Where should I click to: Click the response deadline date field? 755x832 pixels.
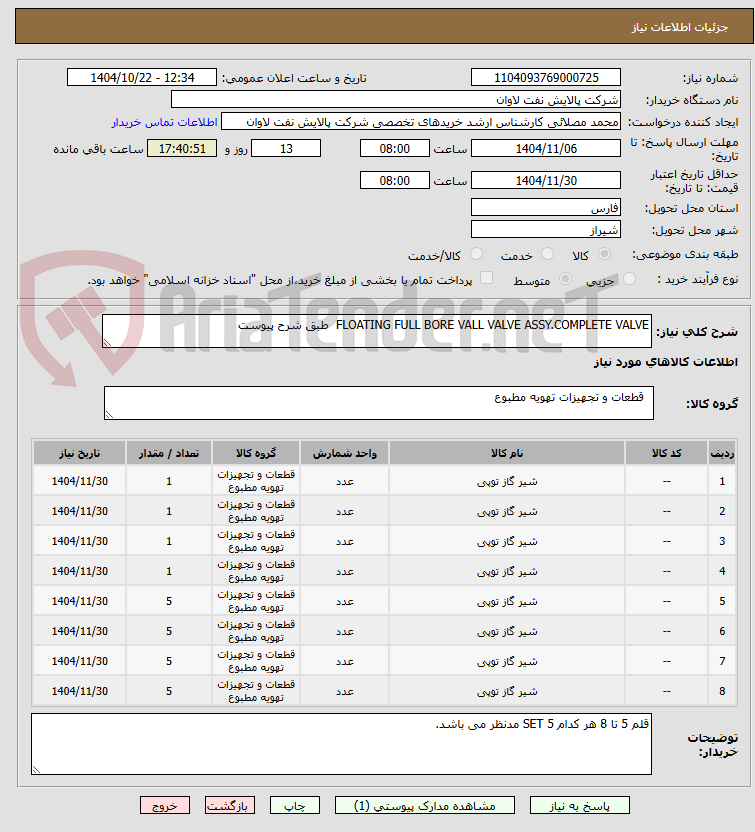click(545, 149)
